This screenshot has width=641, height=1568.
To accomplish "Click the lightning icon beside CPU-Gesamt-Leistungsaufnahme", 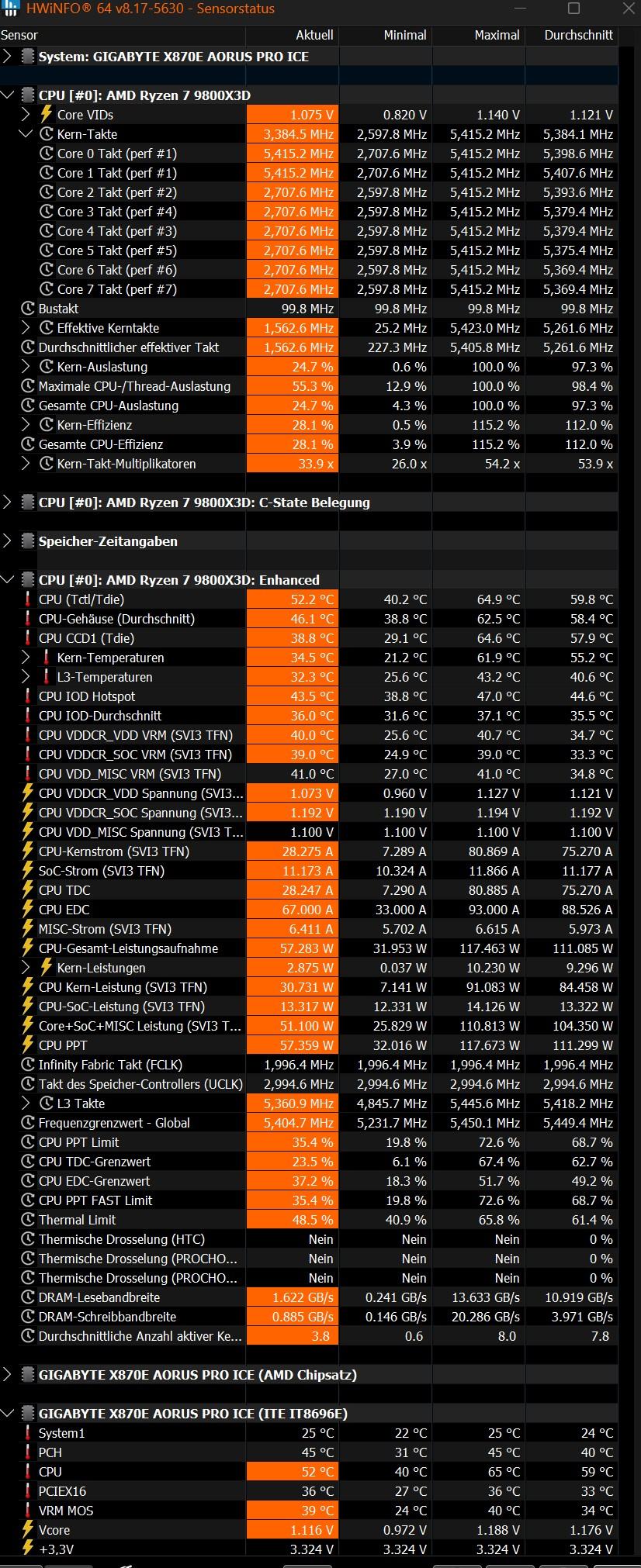I will coord(28,948).
